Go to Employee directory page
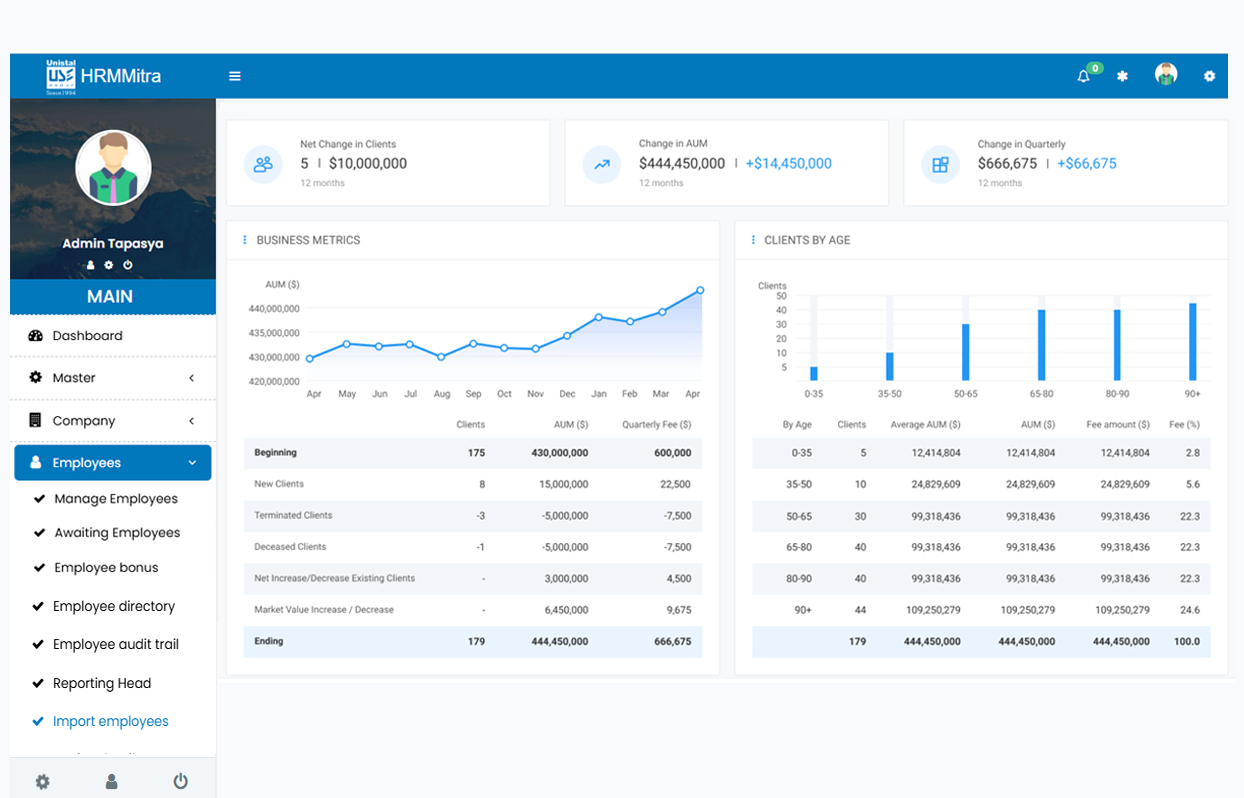The image size is (1244, 798). point(114,606)
